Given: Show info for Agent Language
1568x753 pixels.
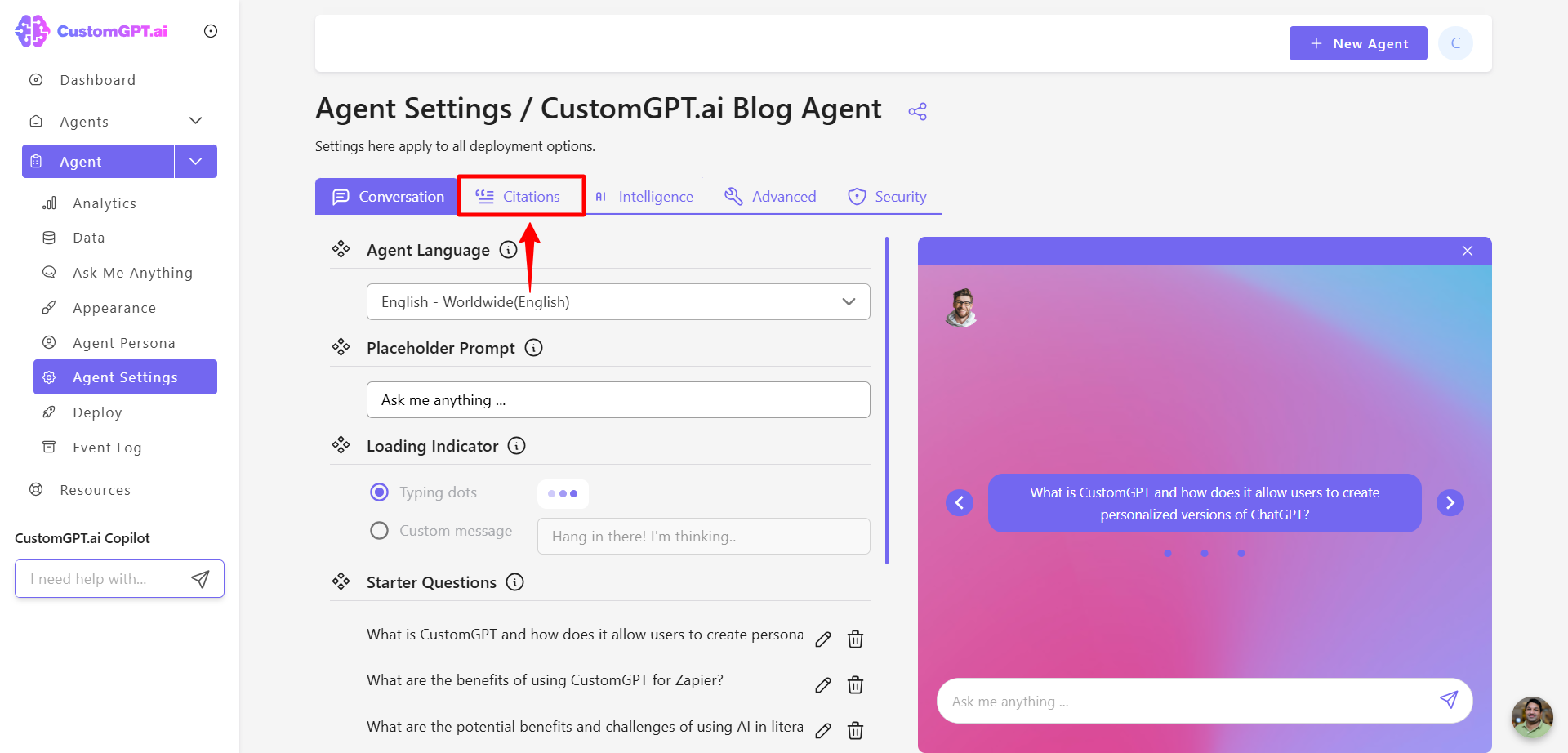Looking at the screenshot, I should (509, 250).
